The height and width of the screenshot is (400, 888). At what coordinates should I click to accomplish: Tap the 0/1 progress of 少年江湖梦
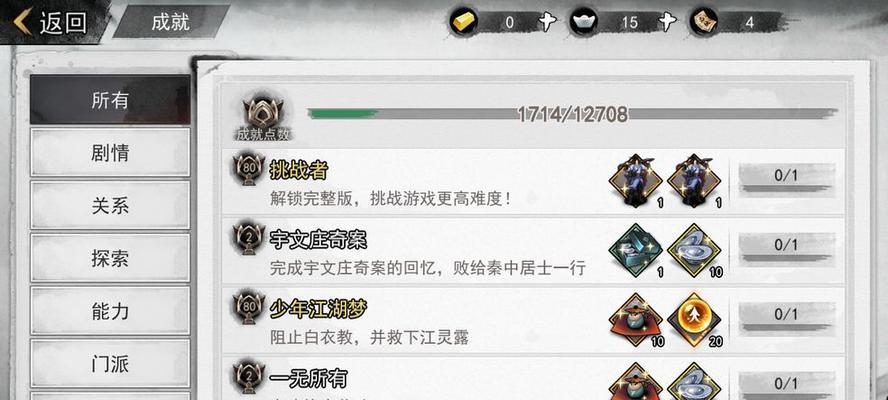[786, 319]
